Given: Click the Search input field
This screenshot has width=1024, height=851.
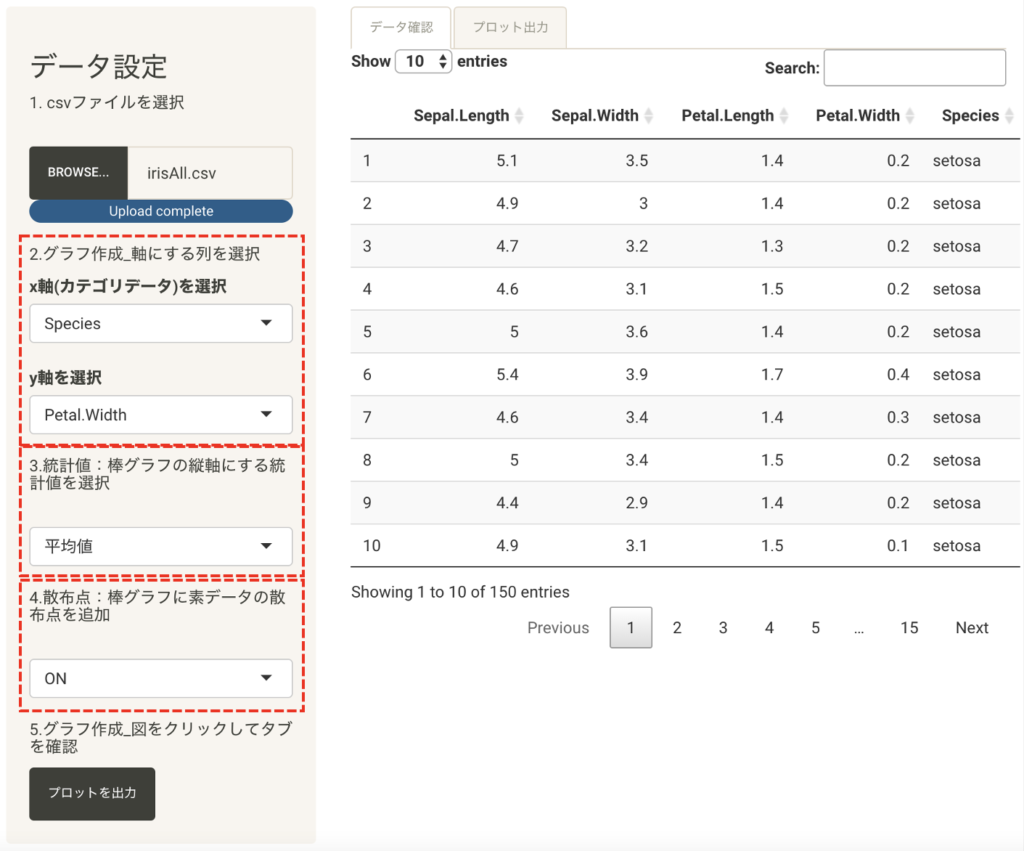Looking at the screenshot, I should 914,68.
